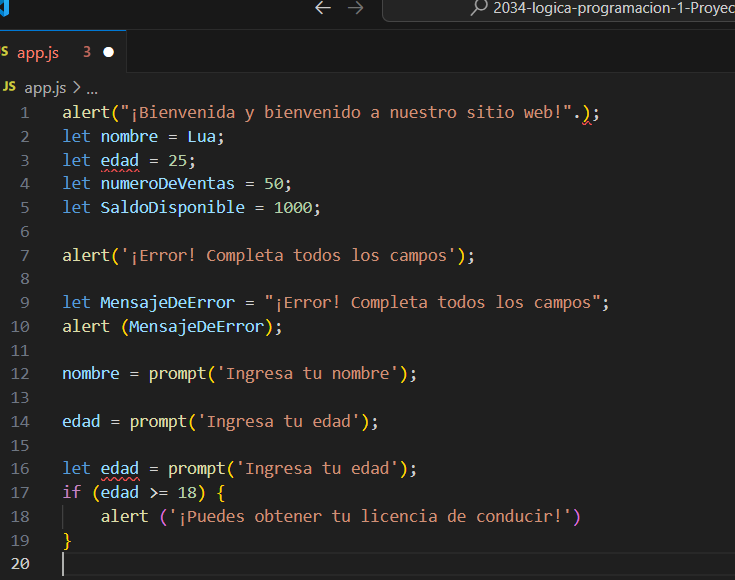Click 'nombre' assignment on line 12

click(91, 374)
